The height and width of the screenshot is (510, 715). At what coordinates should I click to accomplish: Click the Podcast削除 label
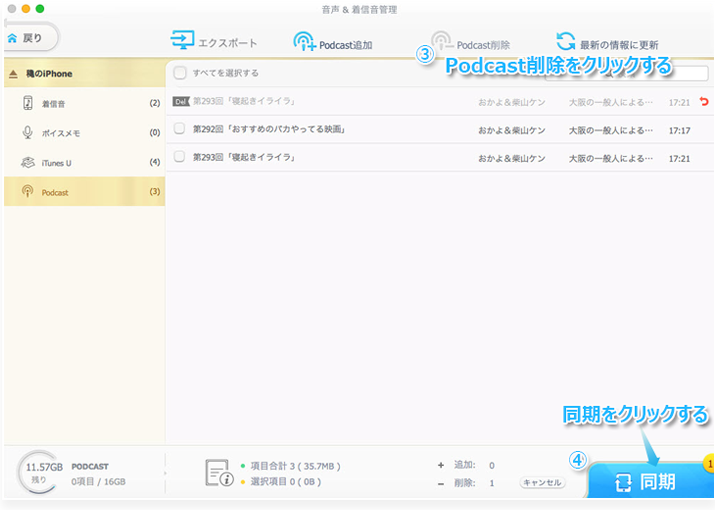(x=483, y=45)
